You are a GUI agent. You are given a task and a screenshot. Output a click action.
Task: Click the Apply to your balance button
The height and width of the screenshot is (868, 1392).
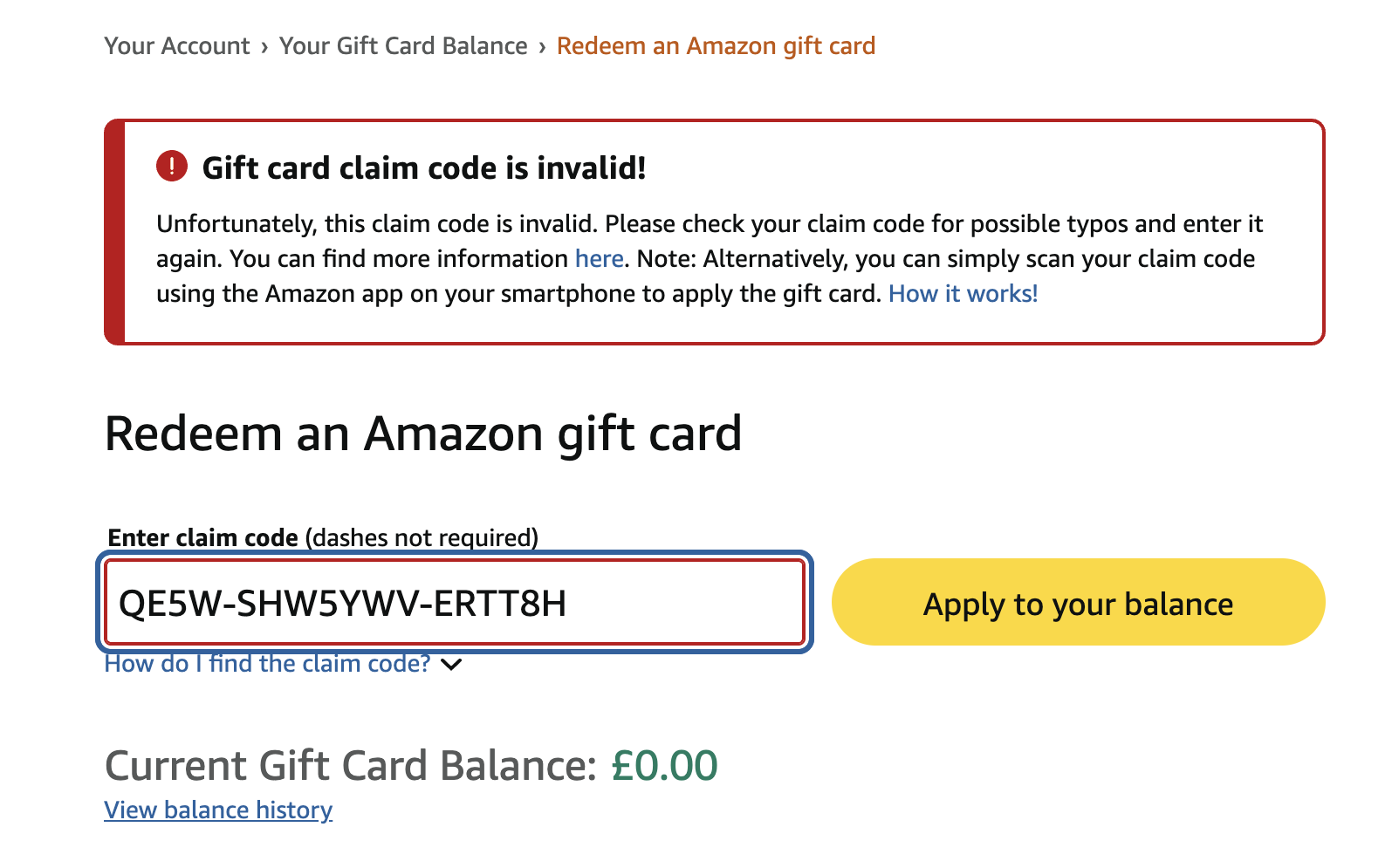(1079, 603)
